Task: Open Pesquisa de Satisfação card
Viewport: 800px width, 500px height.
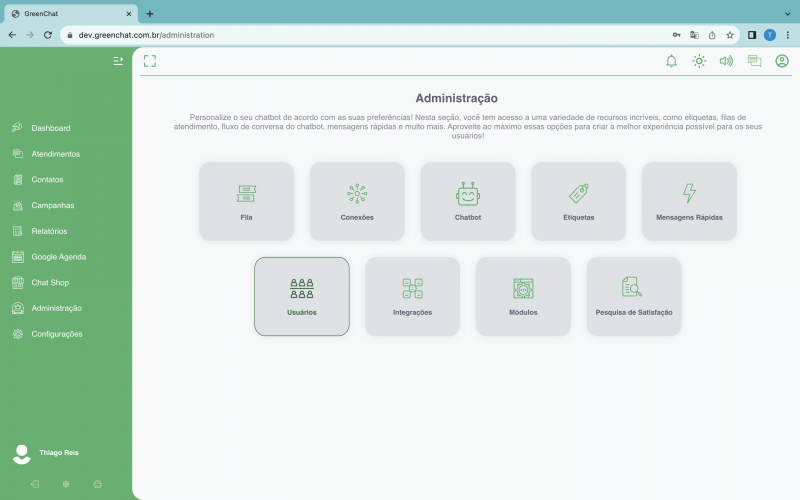Action: tap(634, 296)
